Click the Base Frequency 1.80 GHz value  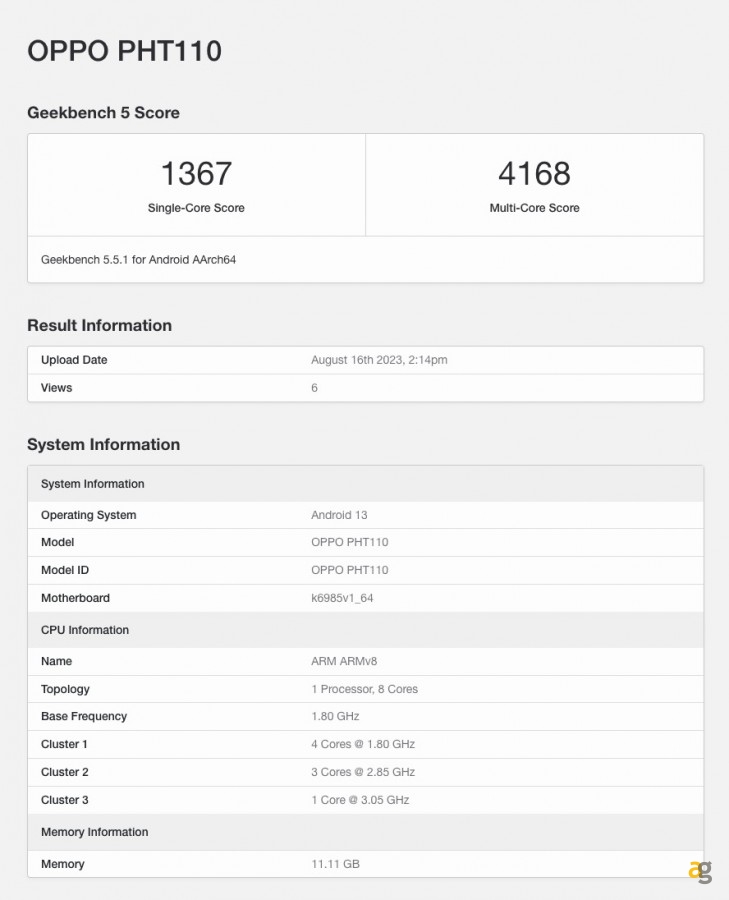tap(335, 716)
